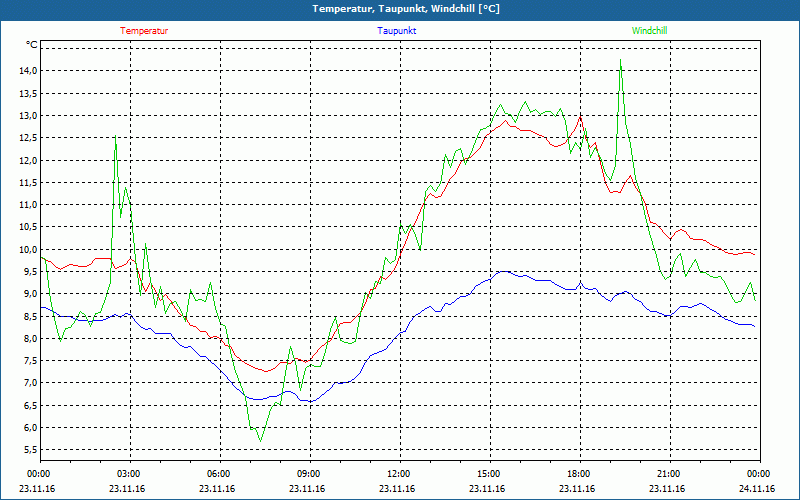The height and width of the screenshot is (500, 800).
Task: Click the blue Taupunkt legend label
Action: 396,31
